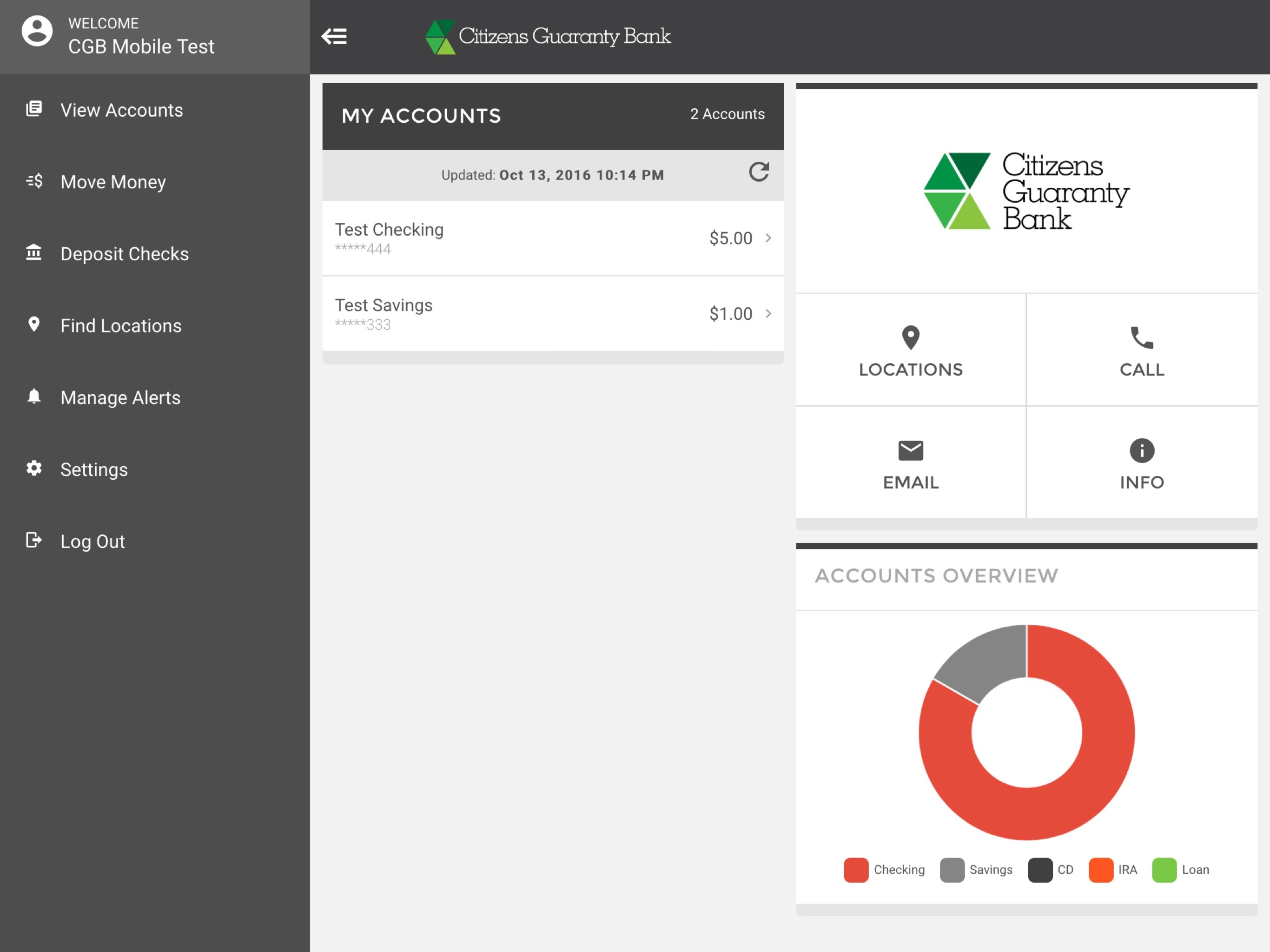Click the red Checking legend swatch

pos(855,870)
